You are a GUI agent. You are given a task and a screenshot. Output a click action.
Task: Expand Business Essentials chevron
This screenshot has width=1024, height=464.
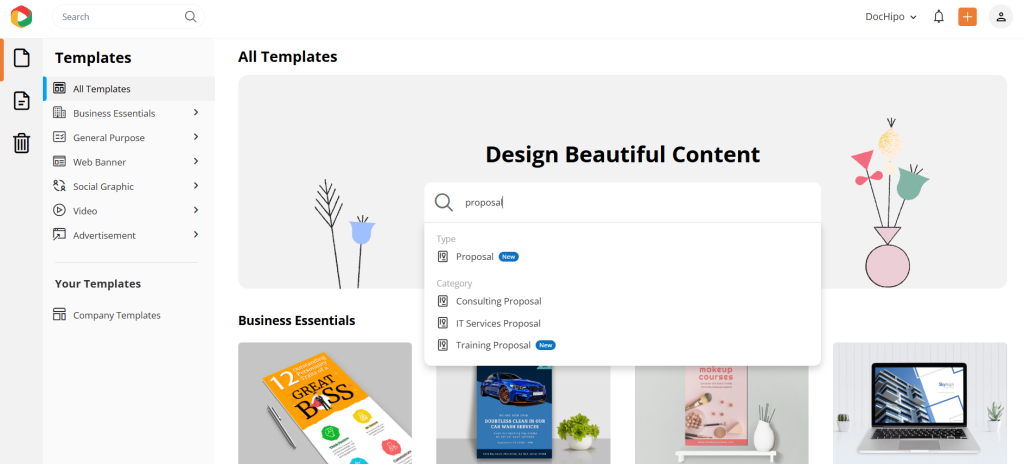[x=196, y=113]
